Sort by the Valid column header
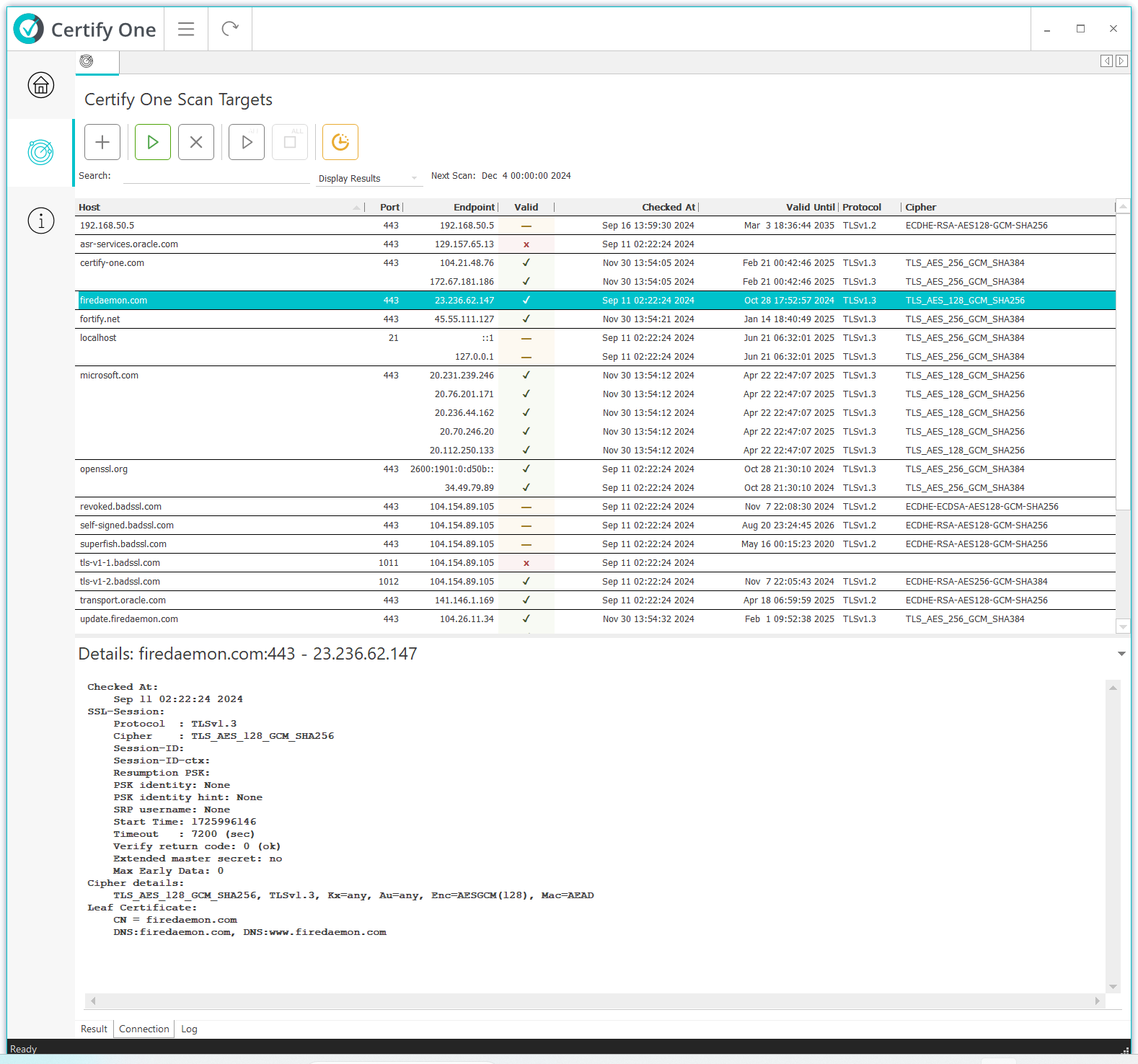This screenshot has height=1064, width=1138. (526, 207)
